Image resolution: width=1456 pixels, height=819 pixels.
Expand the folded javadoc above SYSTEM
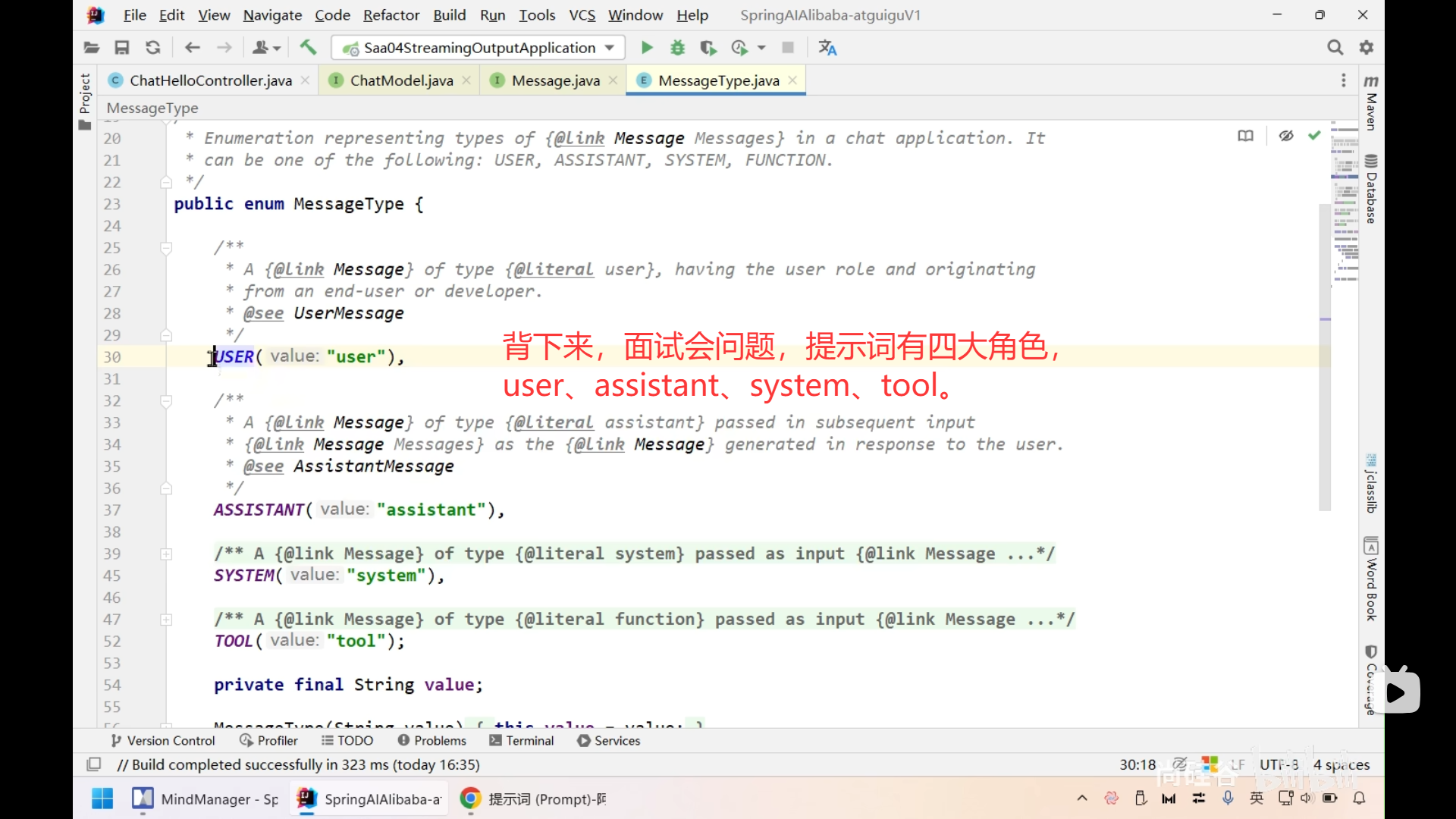[166, 554]
